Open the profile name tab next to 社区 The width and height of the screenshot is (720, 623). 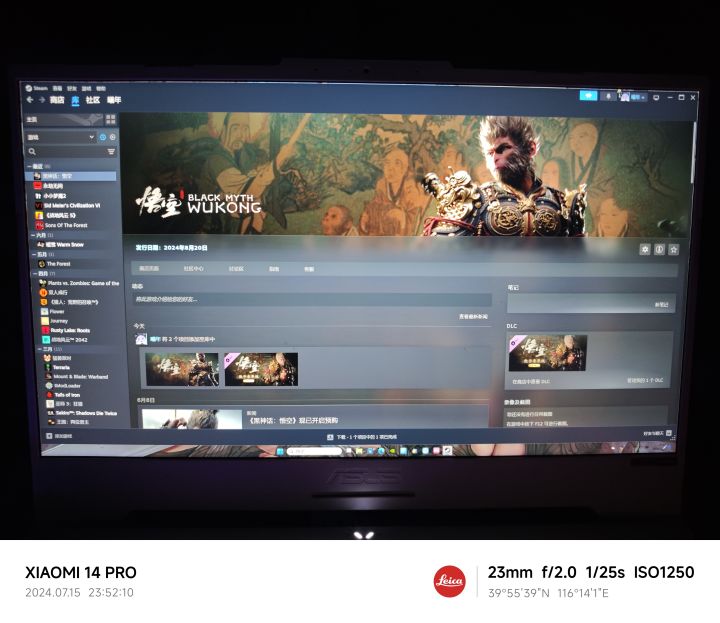pyautogui.click(x=114, y=100)
